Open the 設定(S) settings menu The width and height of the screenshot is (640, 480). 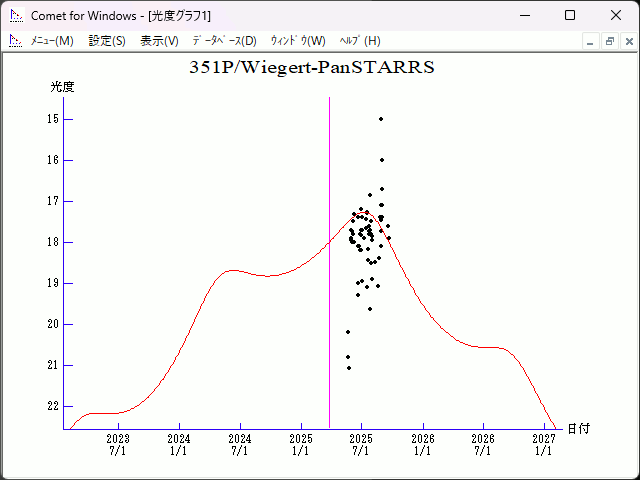107,41
